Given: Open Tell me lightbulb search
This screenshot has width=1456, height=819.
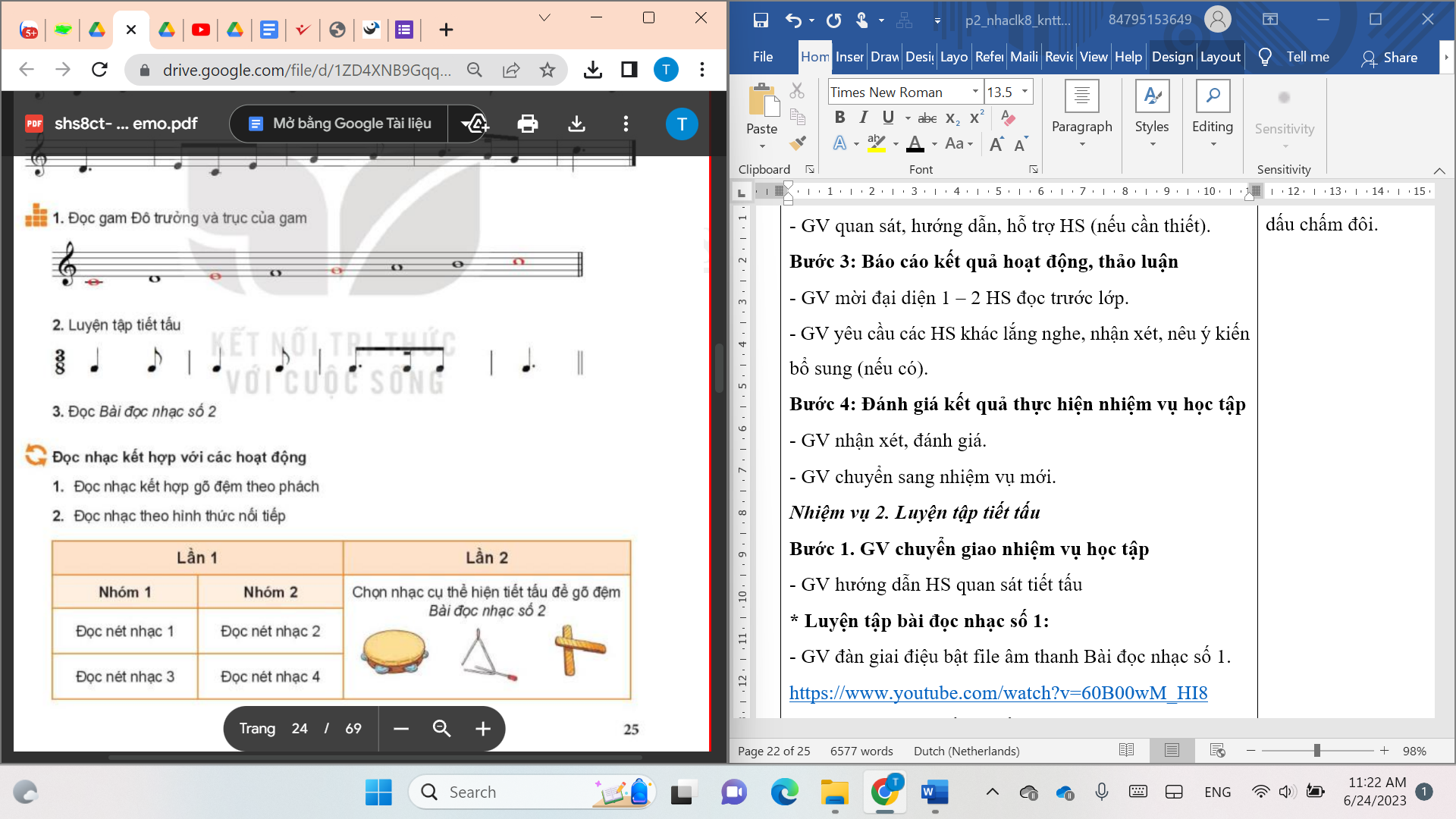Looking at the screenshot, I should [1264, 57].
